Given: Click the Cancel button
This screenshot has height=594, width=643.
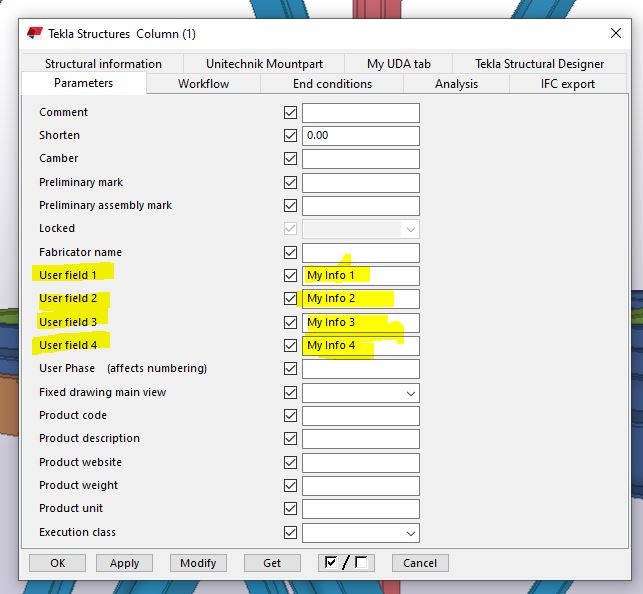Looking at the screenshot, I should click(420, 563).
